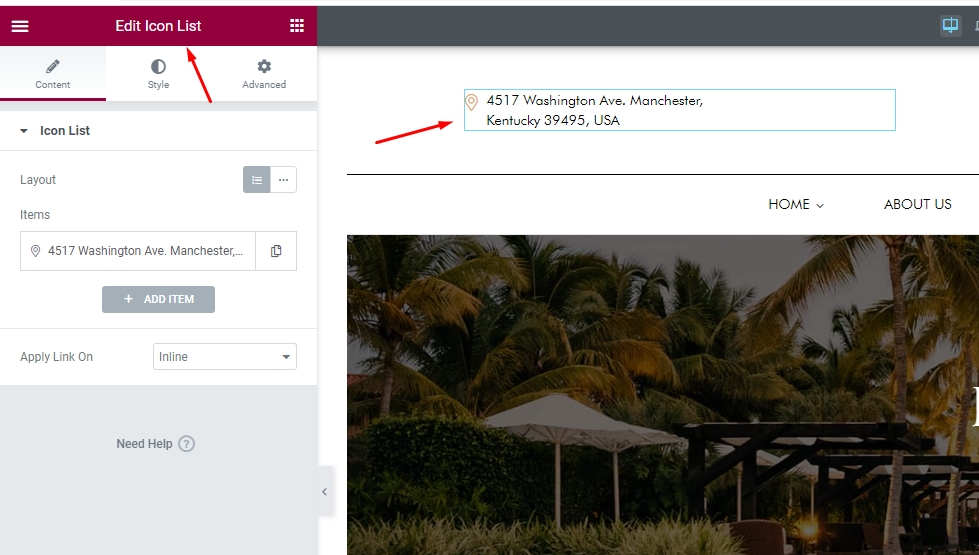Set layout to inline view
Screen dimensions: 979x555
(284, 180)
